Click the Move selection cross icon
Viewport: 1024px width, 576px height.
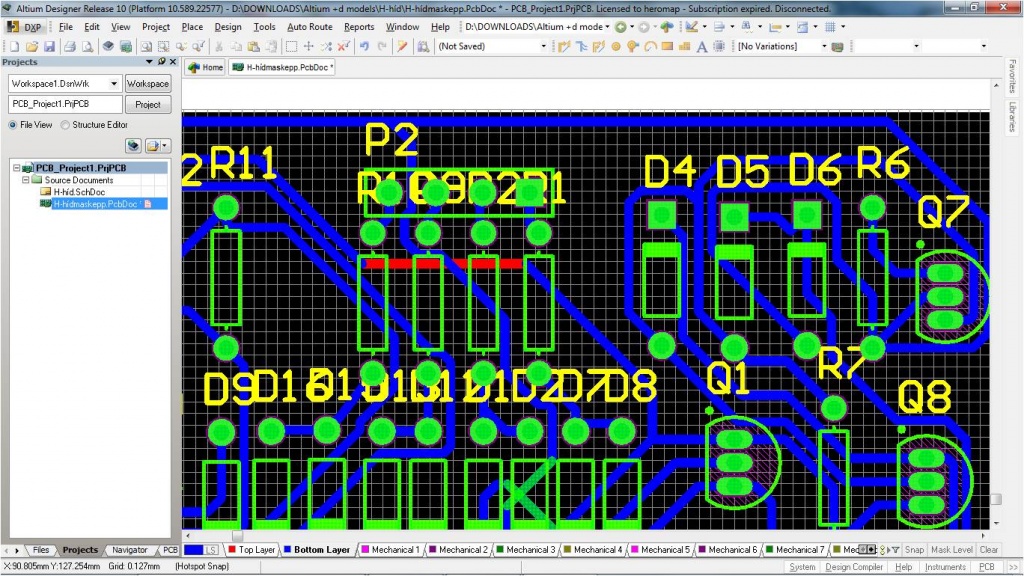pyautogui.click(x=309, y=46)
